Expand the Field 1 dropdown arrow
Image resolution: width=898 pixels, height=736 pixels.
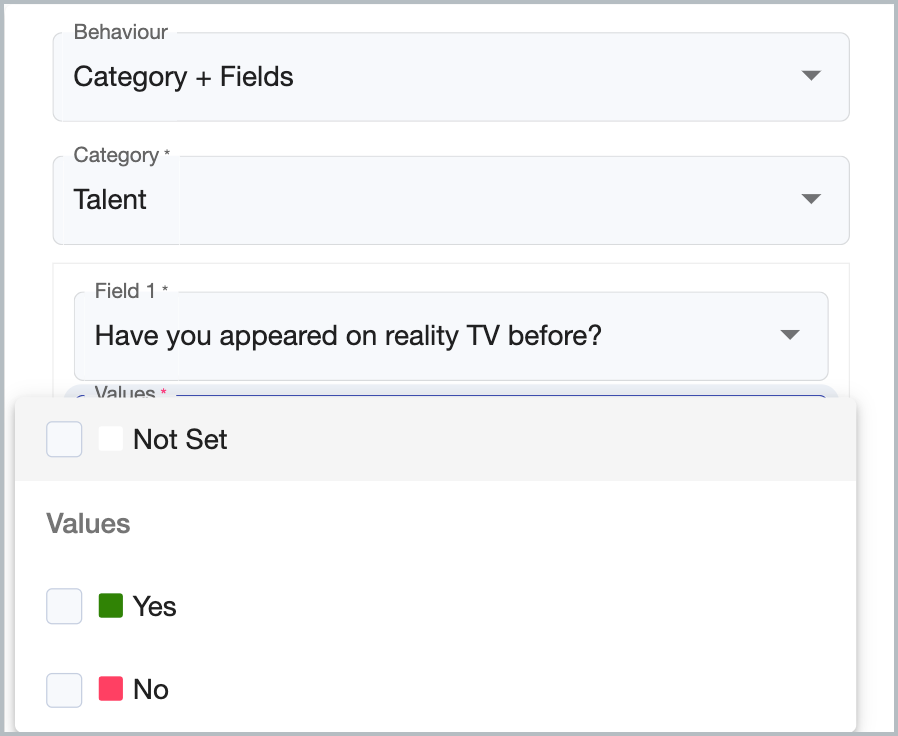click(790, 335)
